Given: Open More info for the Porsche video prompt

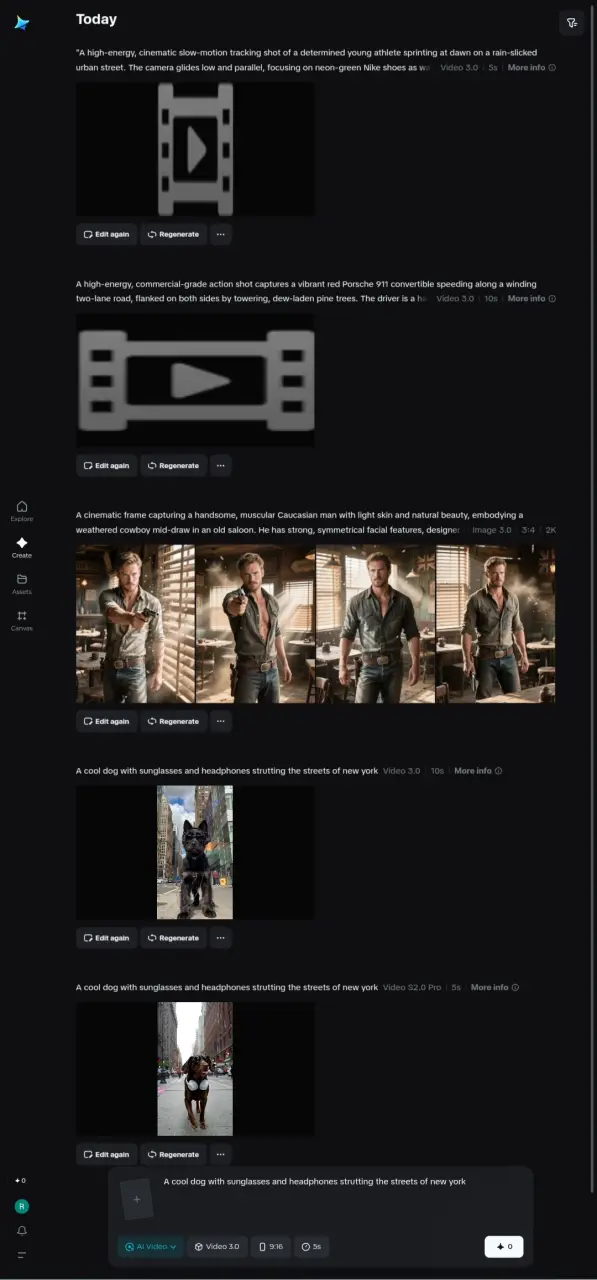Looking at the screenshot, I should [531, 298].
